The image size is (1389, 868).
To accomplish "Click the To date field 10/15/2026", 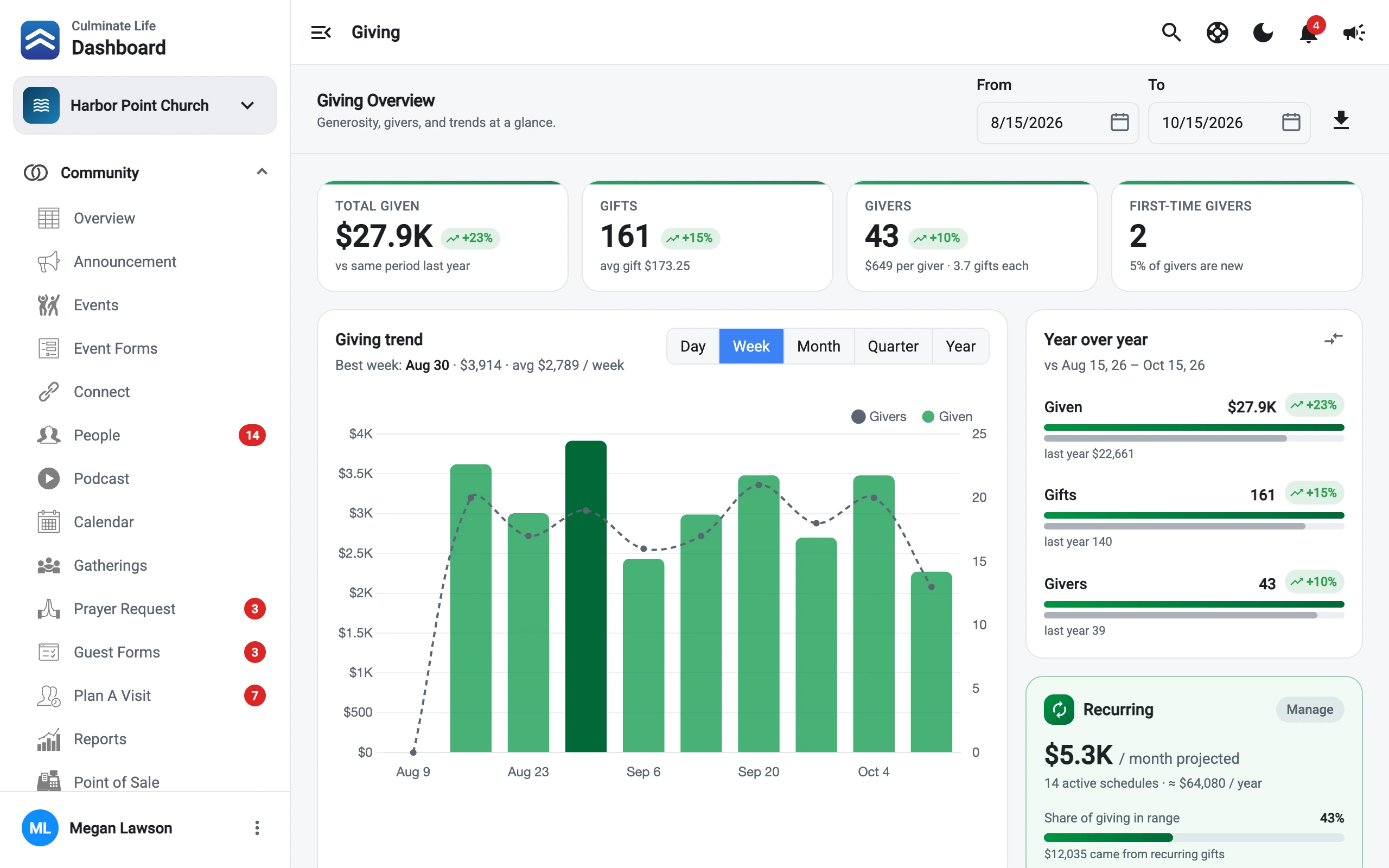I will 1229,123.
